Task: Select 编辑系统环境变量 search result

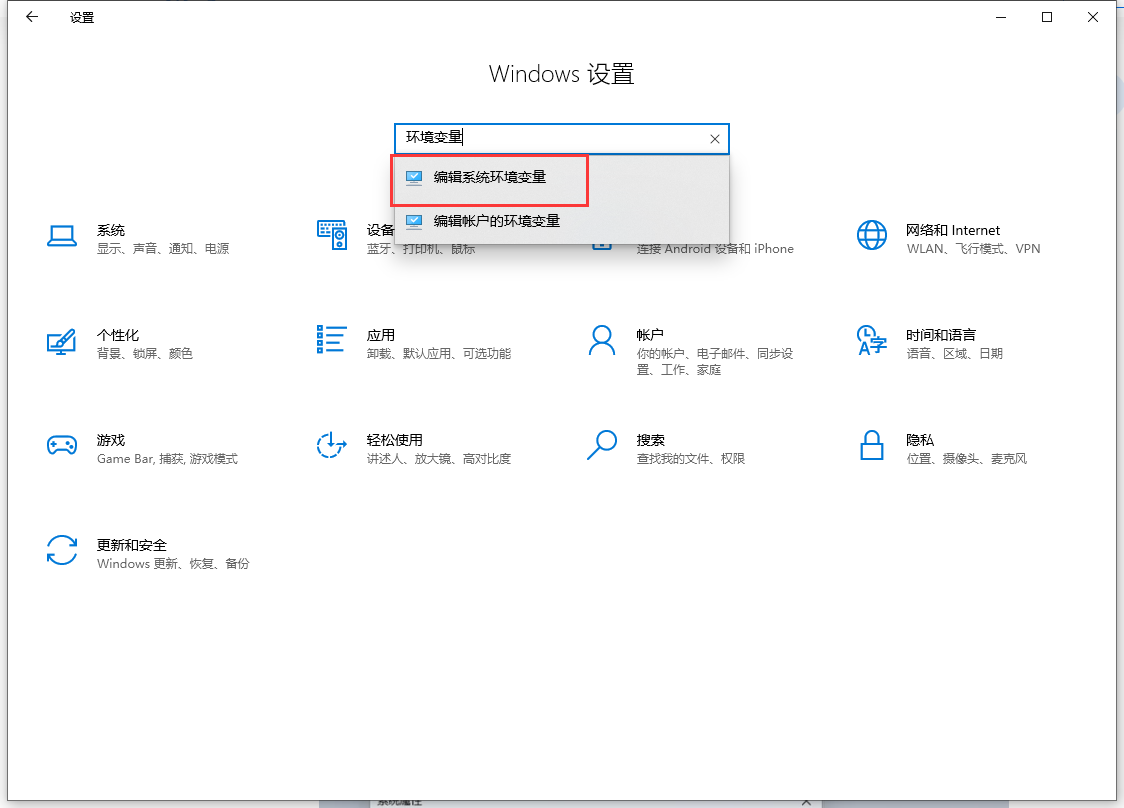Action: [x=562, y=178]
